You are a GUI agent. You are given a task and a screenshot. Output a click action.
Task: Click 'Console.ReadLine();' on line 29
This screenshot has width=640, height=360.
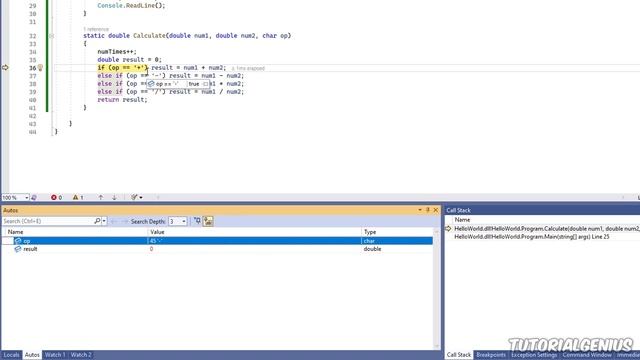click(131, 6)
